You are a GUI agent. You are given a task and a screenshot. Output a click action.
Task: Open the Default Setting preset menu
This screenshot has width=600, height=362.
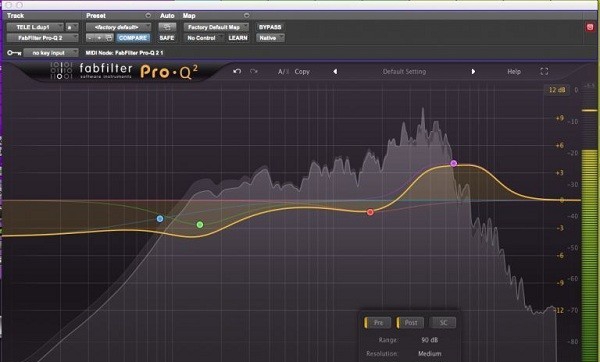[404, 72]
